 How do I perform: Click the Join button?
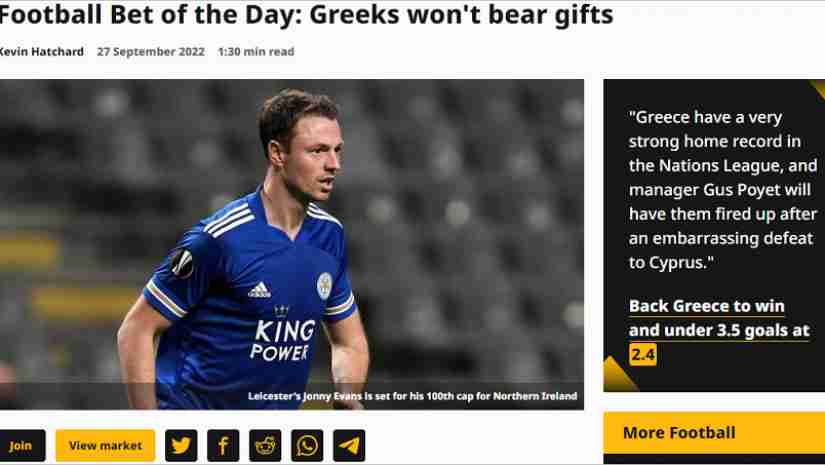(21, 446)
